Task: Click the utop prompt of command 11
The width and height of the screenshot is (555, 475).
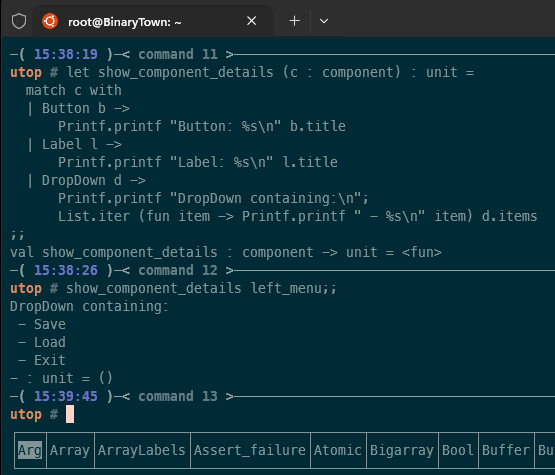Action: 26,73
